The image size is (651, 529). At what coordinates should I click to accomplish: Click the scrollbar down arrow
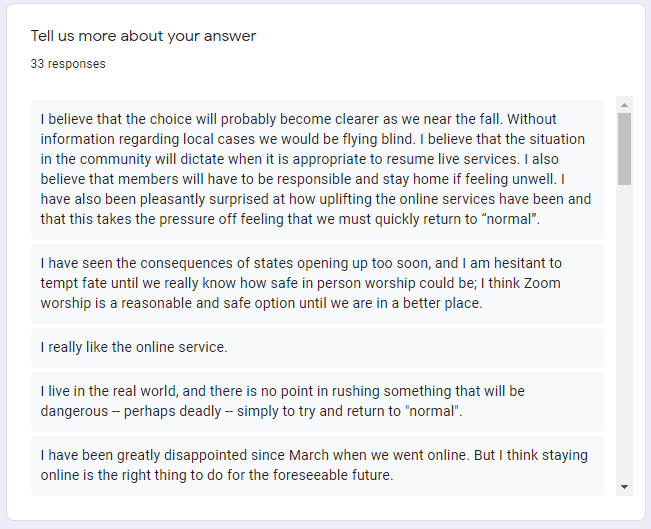[624, 487]
